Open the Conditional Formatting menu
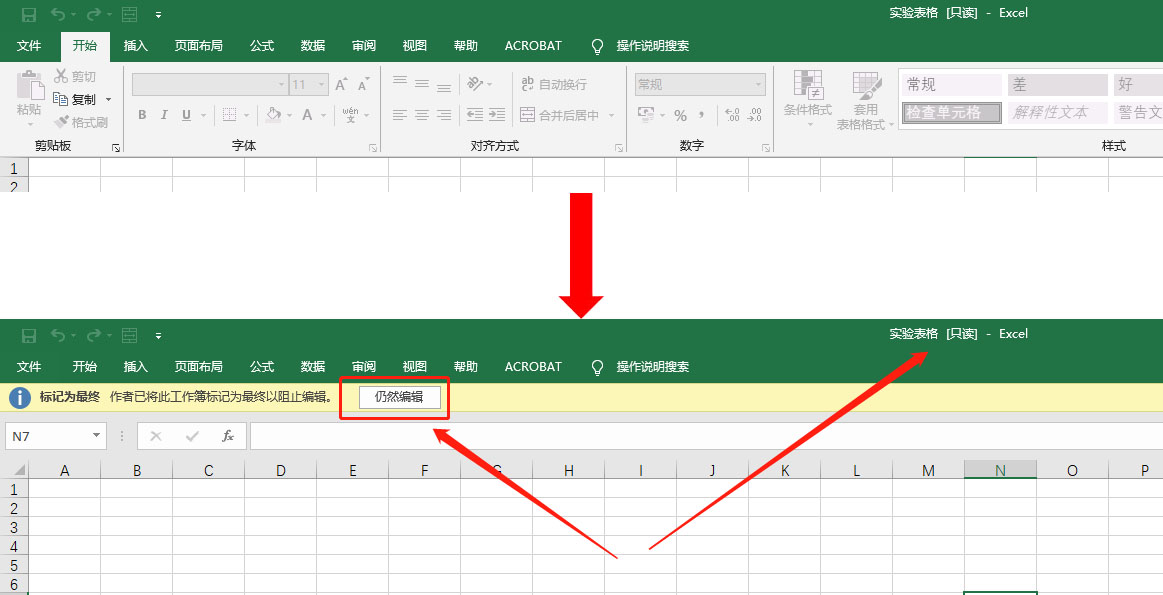The height and width of the screenshot is (595, 1163). pos(807,100)
